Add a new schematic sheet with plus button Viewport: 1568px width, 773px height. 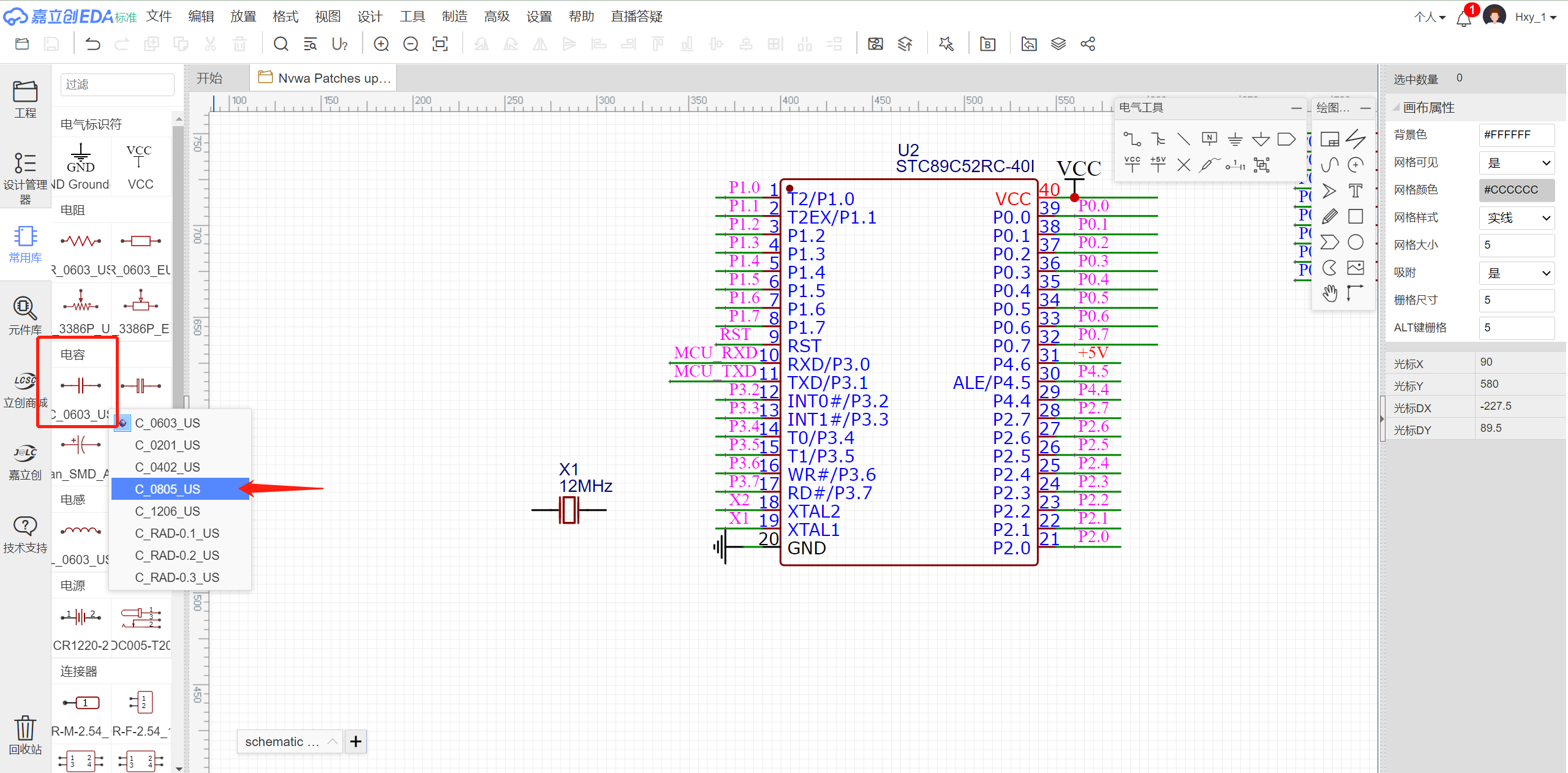pyautogui.click(x=356, y=742)
